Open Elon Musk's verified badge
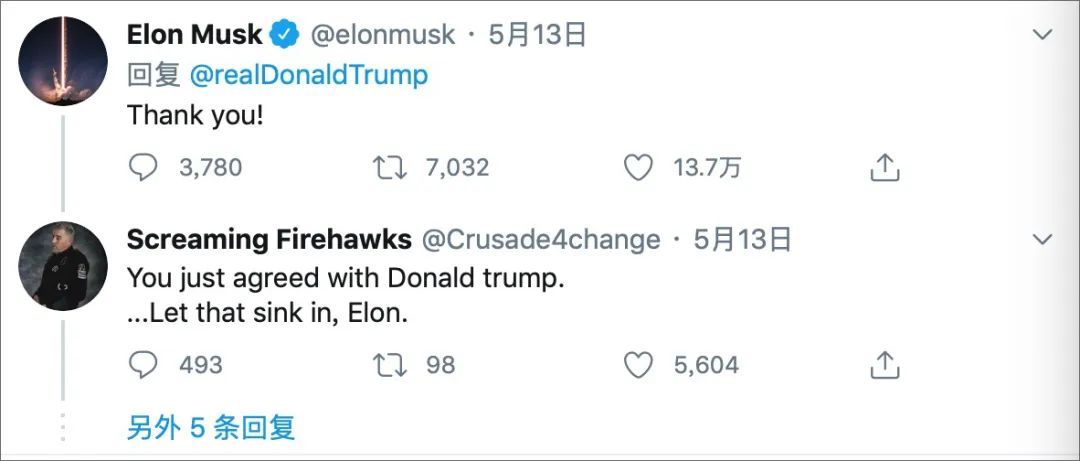 (x=285, y=35)
